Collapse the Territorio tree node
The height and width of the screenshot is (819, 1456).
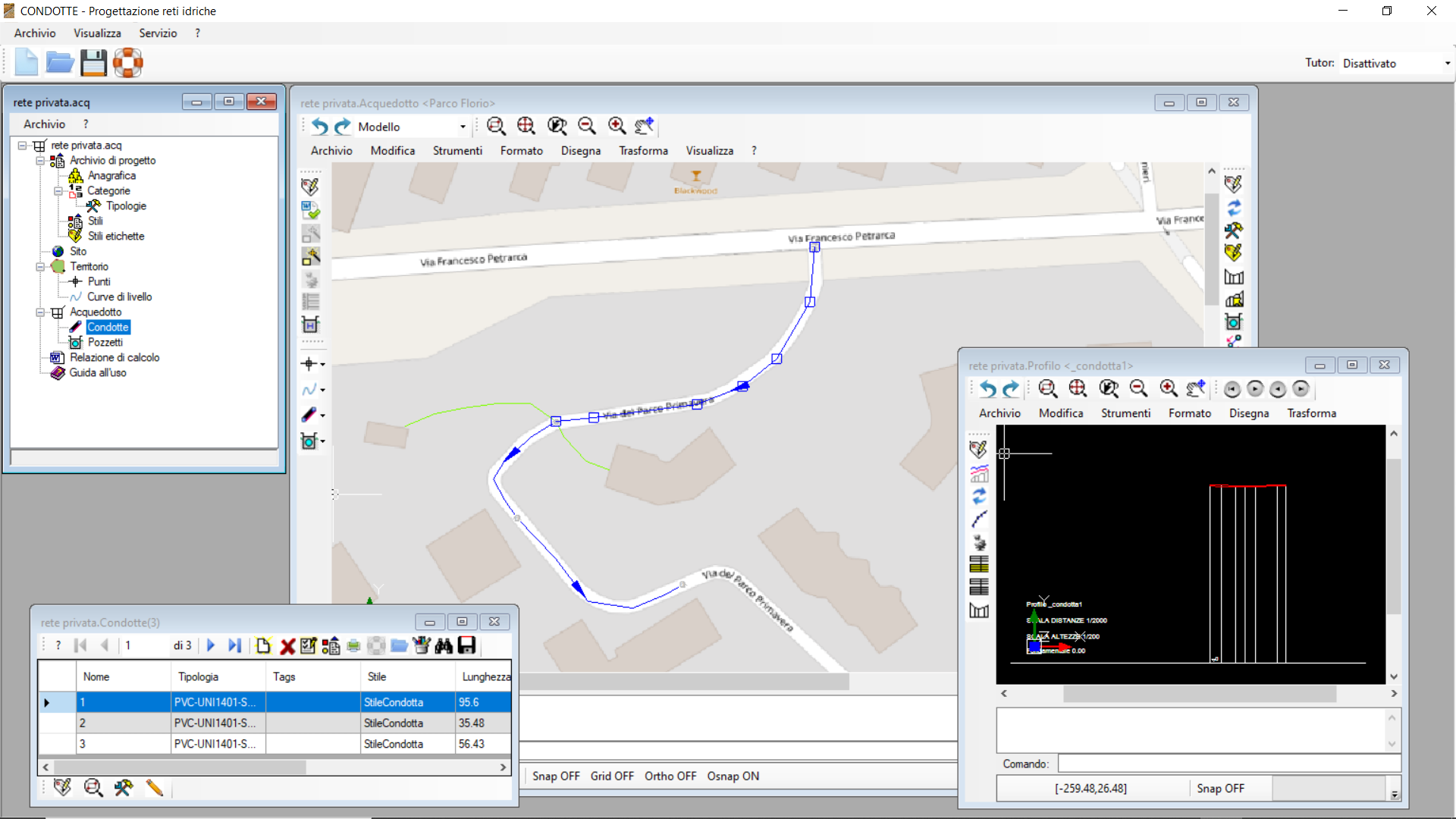click(40, 267)
